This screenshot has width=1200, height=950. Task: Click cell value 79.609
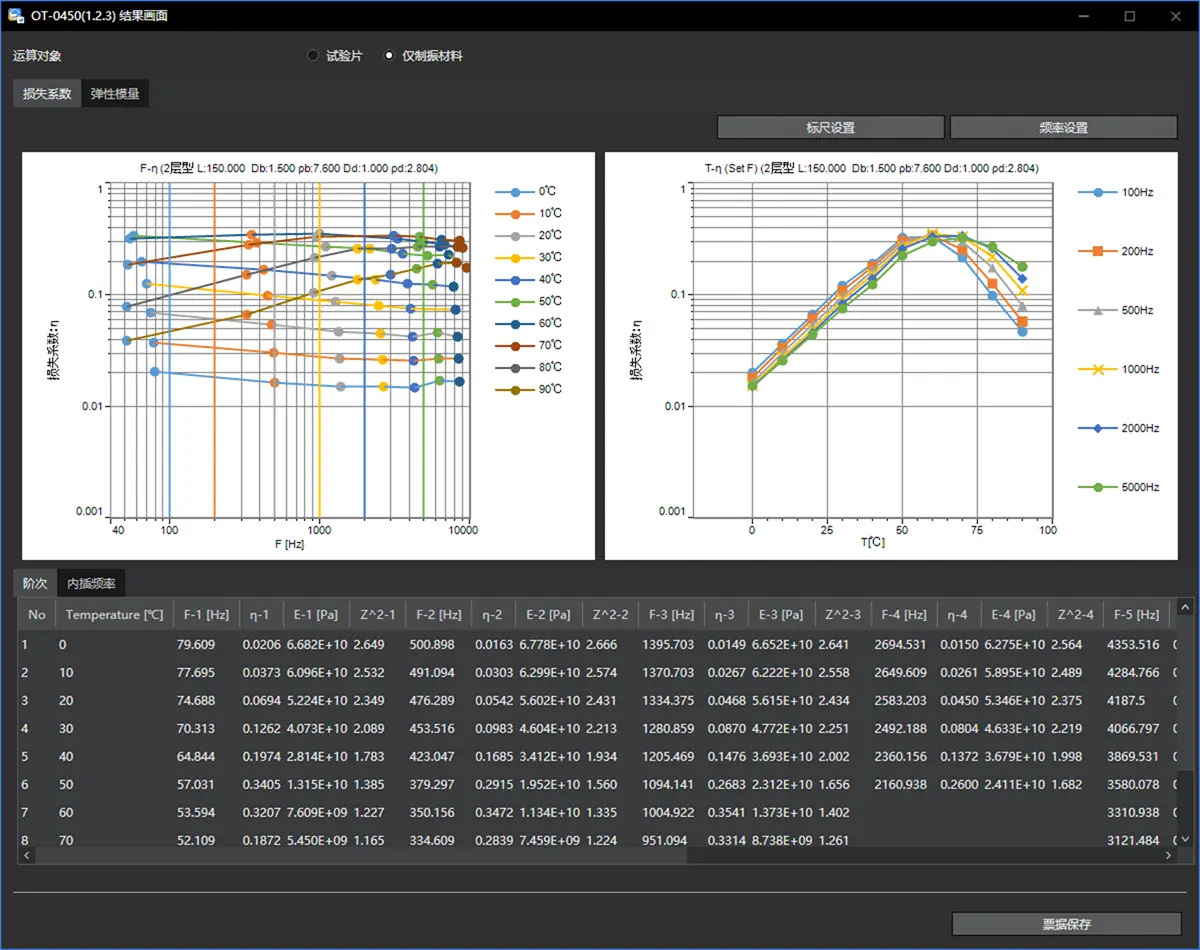tap(196, 645)
